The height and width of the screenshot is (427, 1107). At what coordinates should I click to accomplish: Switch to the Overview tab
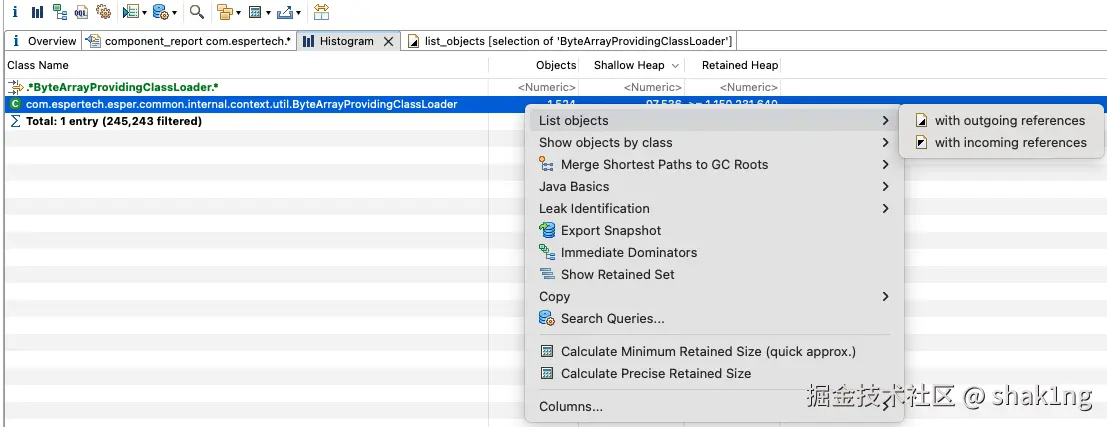43,41
